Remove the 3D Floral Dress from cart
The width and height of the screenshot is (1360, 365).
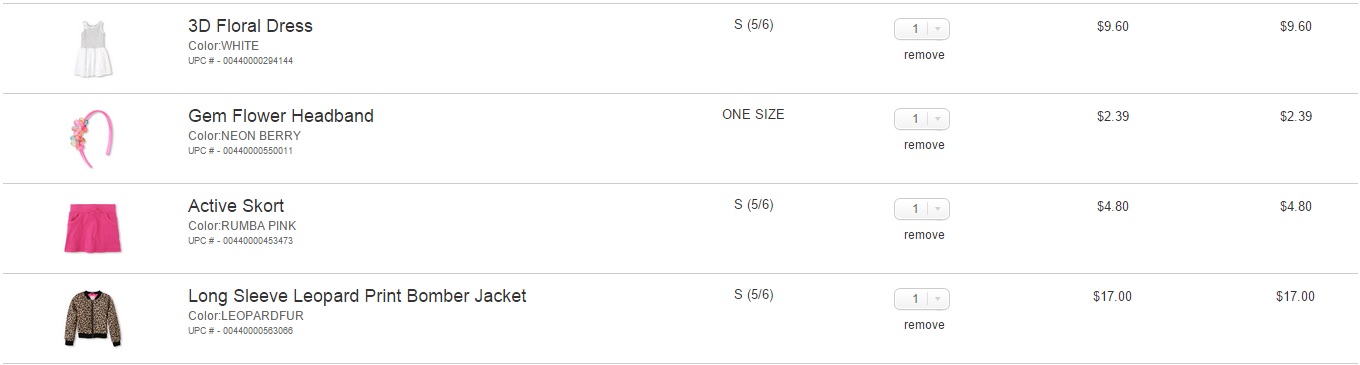(x=924, y=55)
